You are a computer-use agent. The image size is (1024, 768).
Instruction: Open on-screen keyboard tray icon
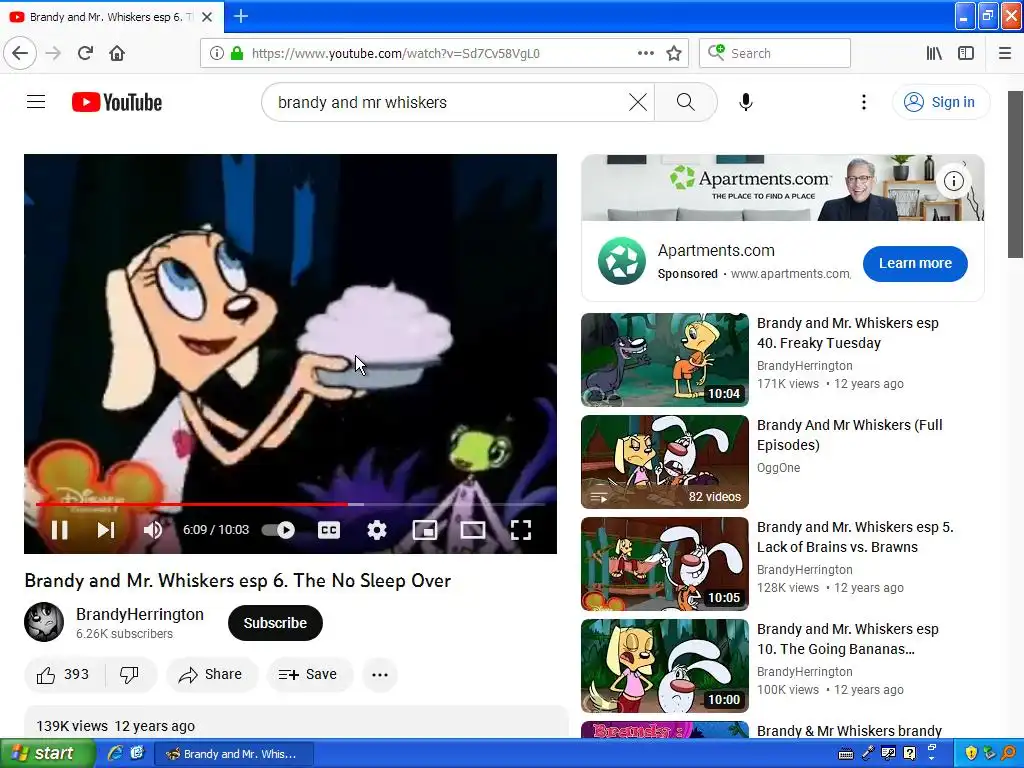click(846, 754)
